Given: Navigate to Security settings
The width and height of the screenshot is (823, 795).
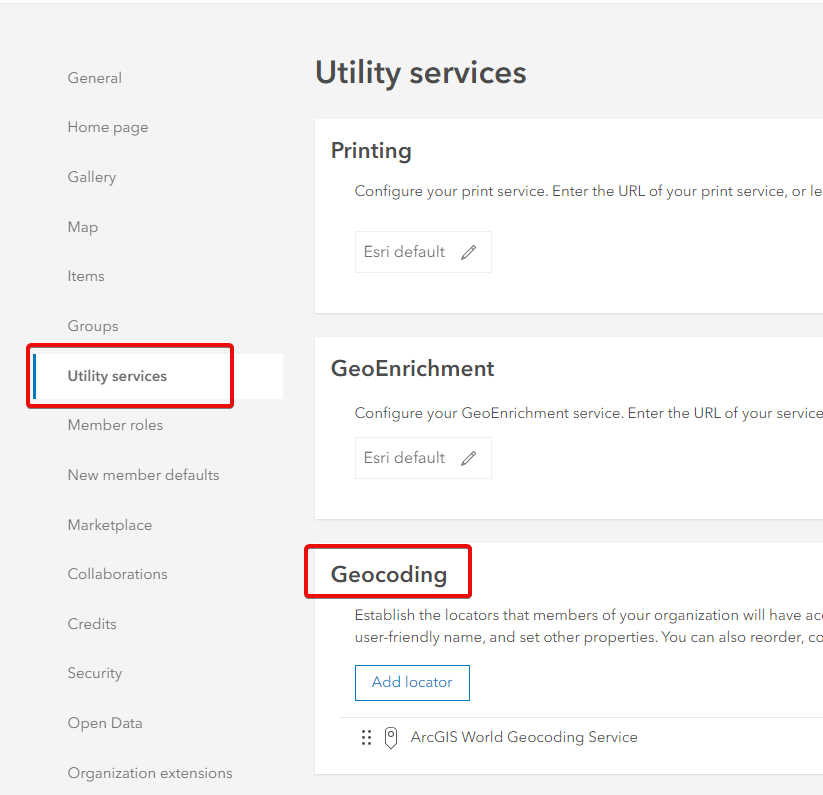Looking at the screenshot, I should (95, 673).
